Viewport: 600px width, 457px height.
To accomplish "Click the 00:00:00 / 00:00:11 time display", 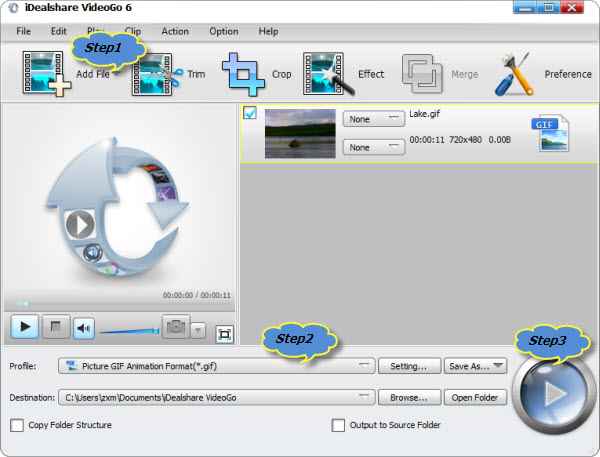I will (197, 295).
